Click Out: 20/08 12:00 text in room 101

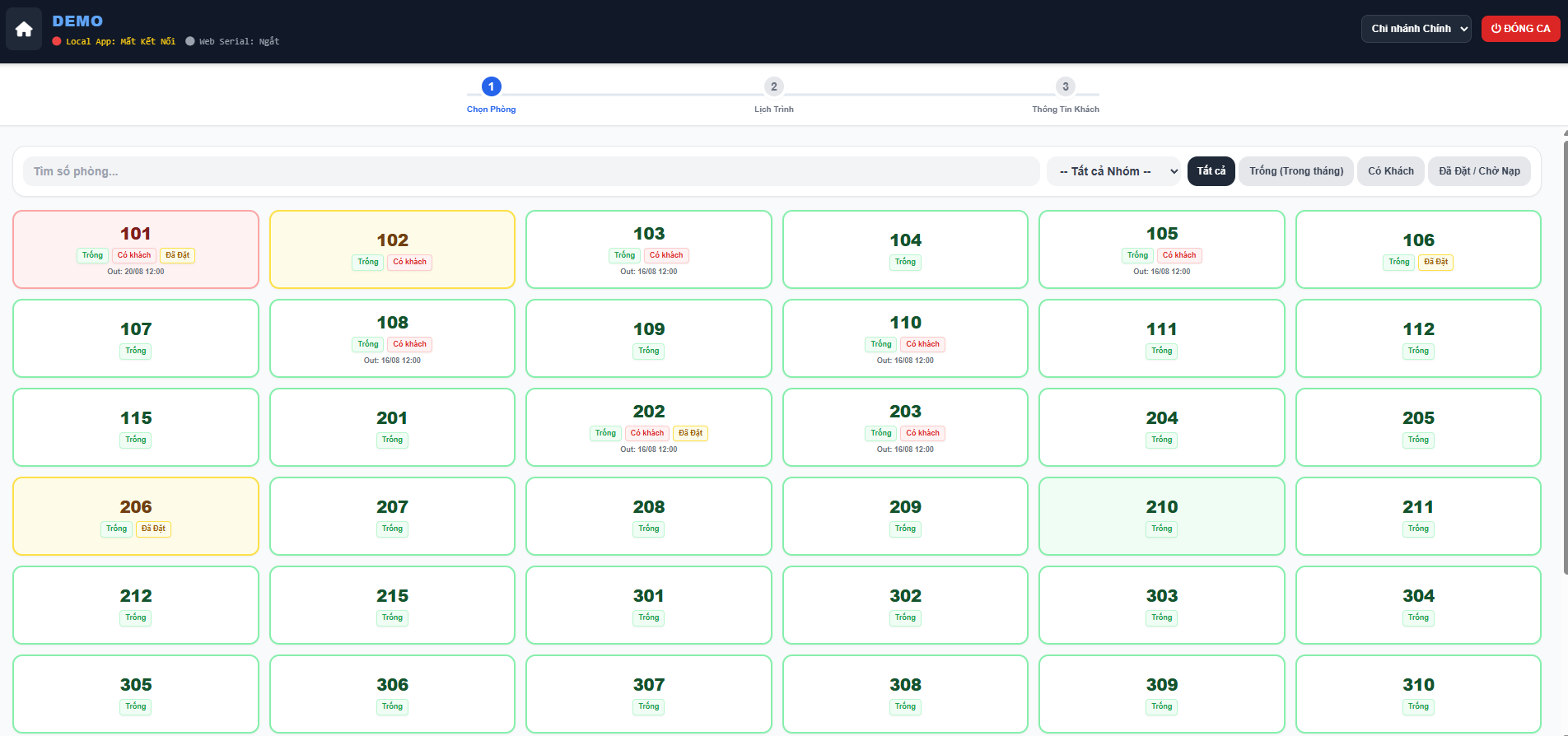point(136,272)
